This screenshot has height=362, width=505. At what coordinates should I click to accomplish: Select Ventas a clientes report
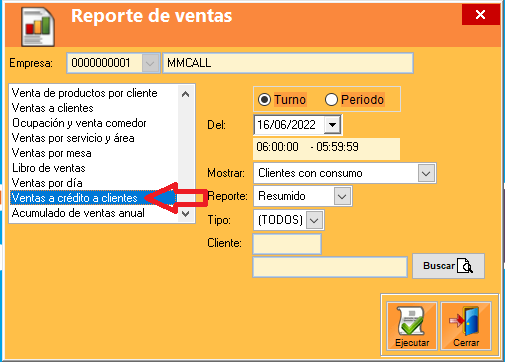point(52,108)
